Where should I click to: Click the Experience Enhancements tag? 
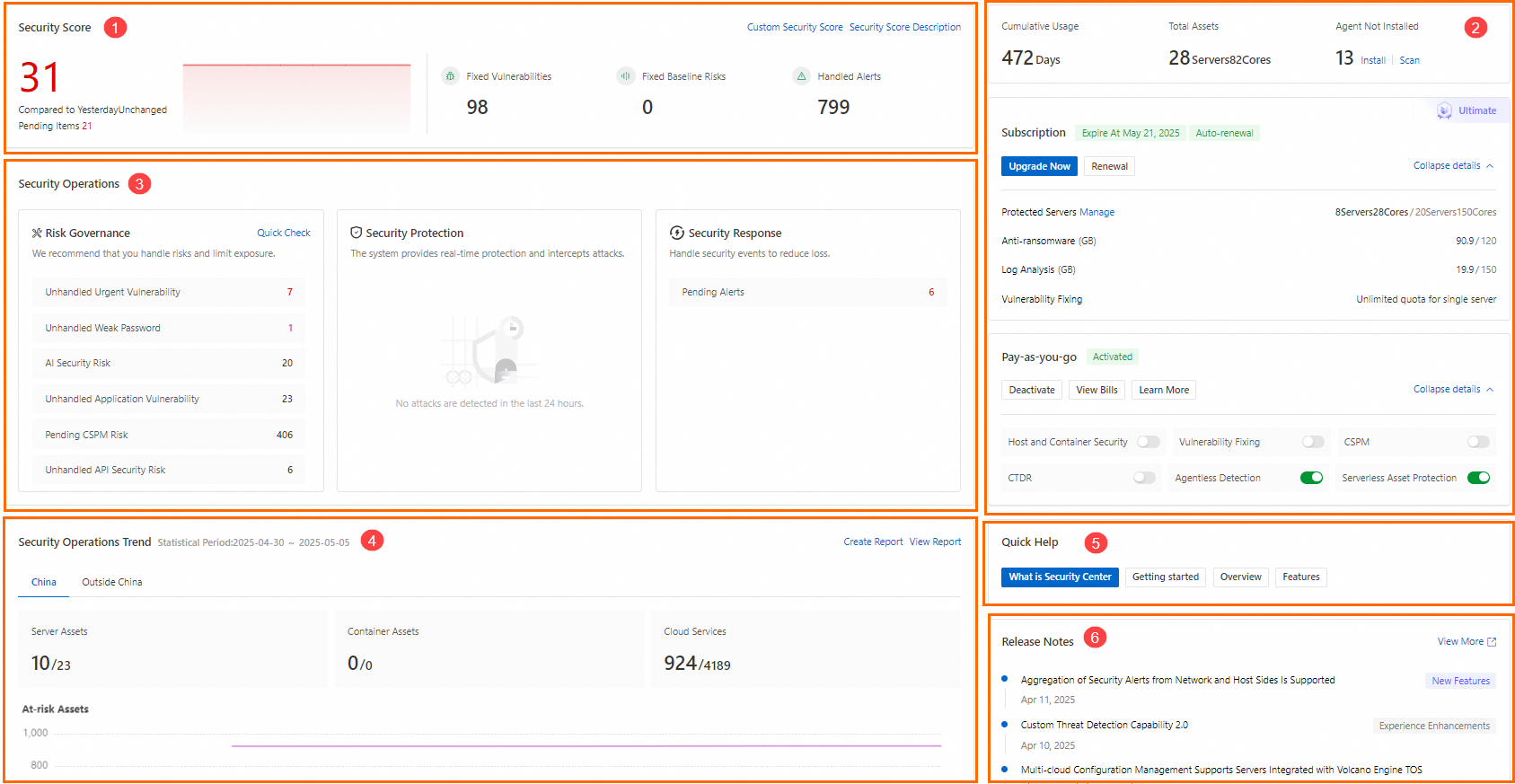1434,726
